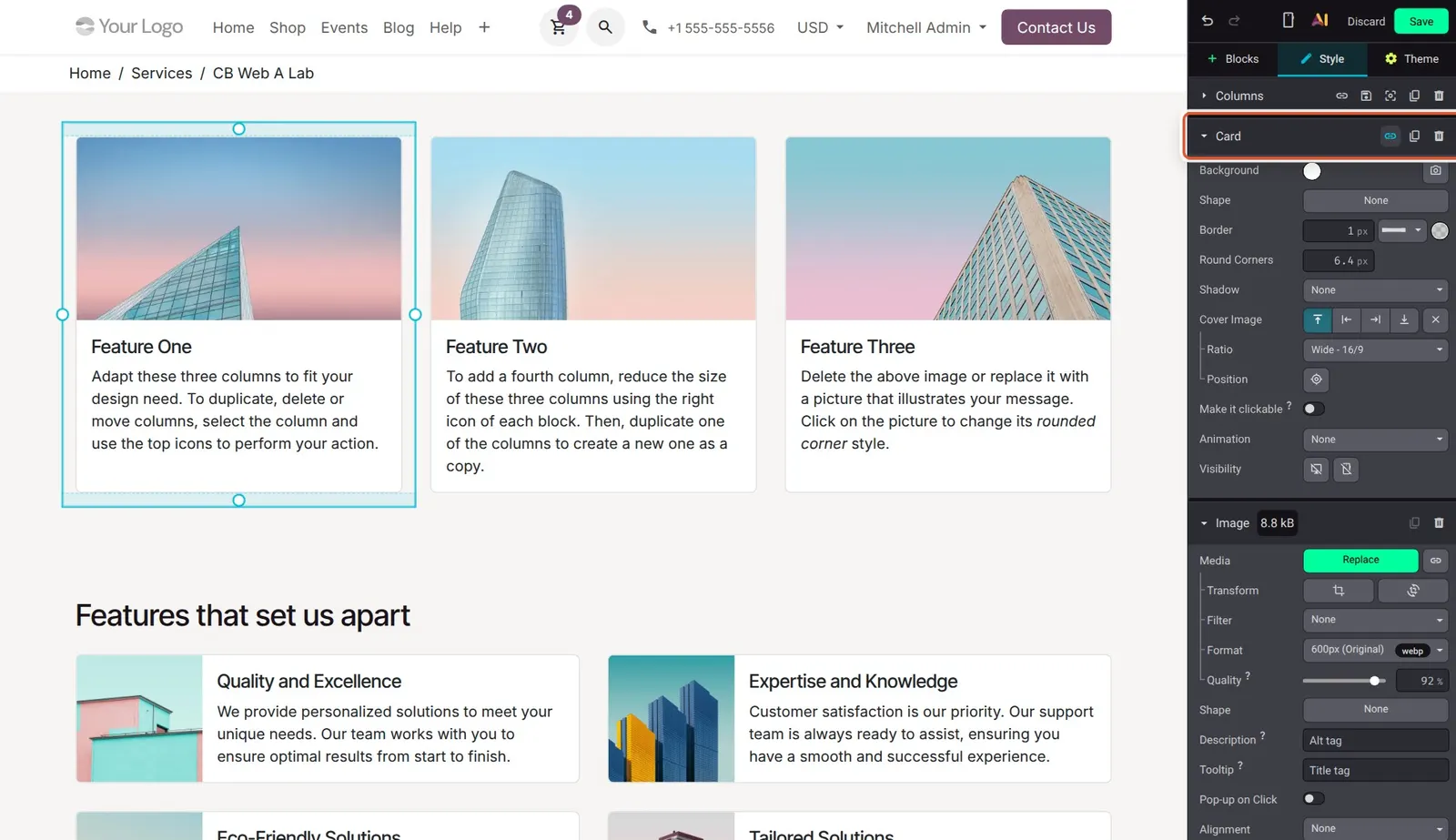Toggle Make it clickable switch
The width and height of the screenshot is (1456, 840).
pyautogui.click(x=1314, y=409)
